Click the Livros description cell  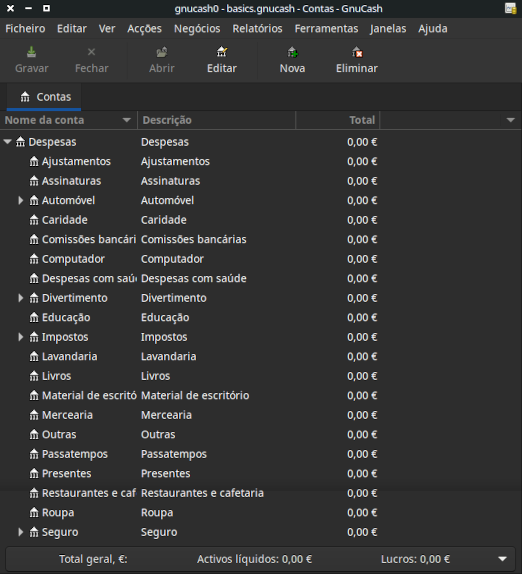pyautogui.click(x=156, y=376)
